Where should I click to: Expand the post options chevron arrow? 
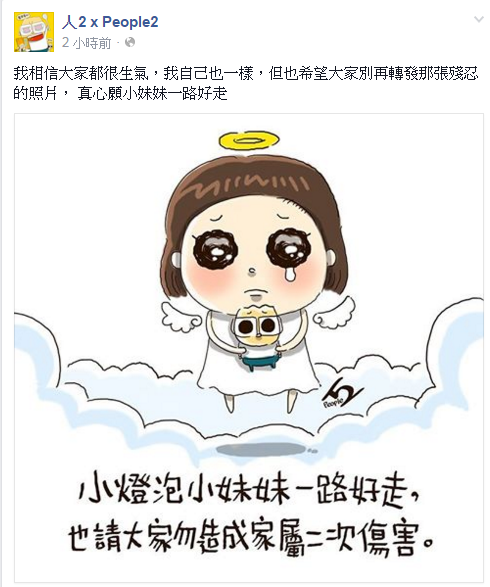(x=479, y=19)
